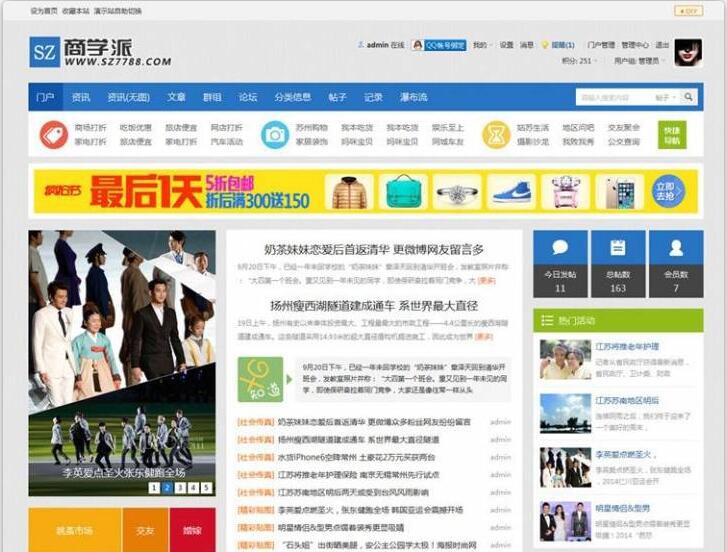
Task: Click the 今日发帖 speech bubble icon
Action: [560, 249]
